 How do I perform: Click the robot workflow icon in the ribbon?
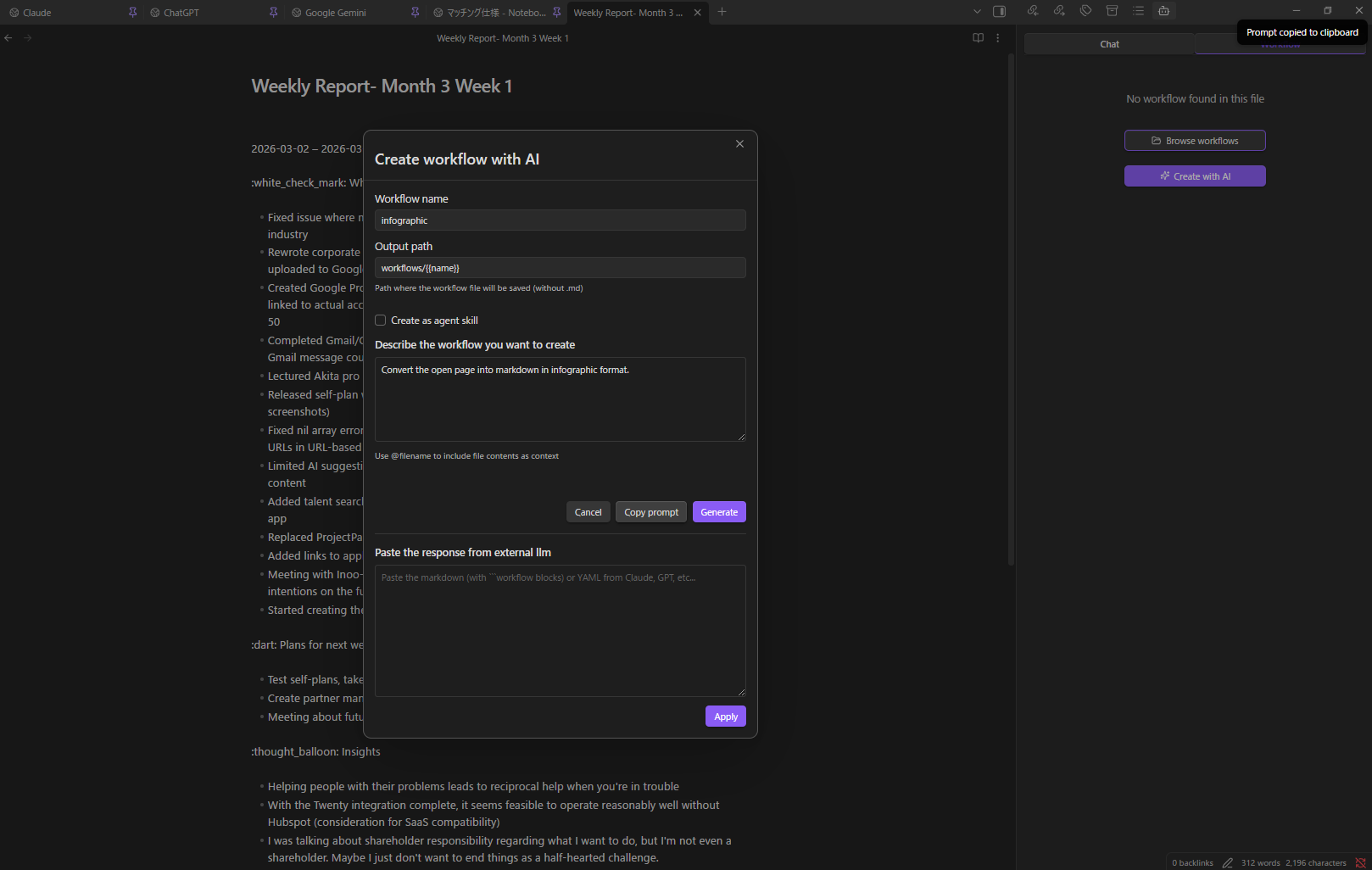pos(1163,11)
